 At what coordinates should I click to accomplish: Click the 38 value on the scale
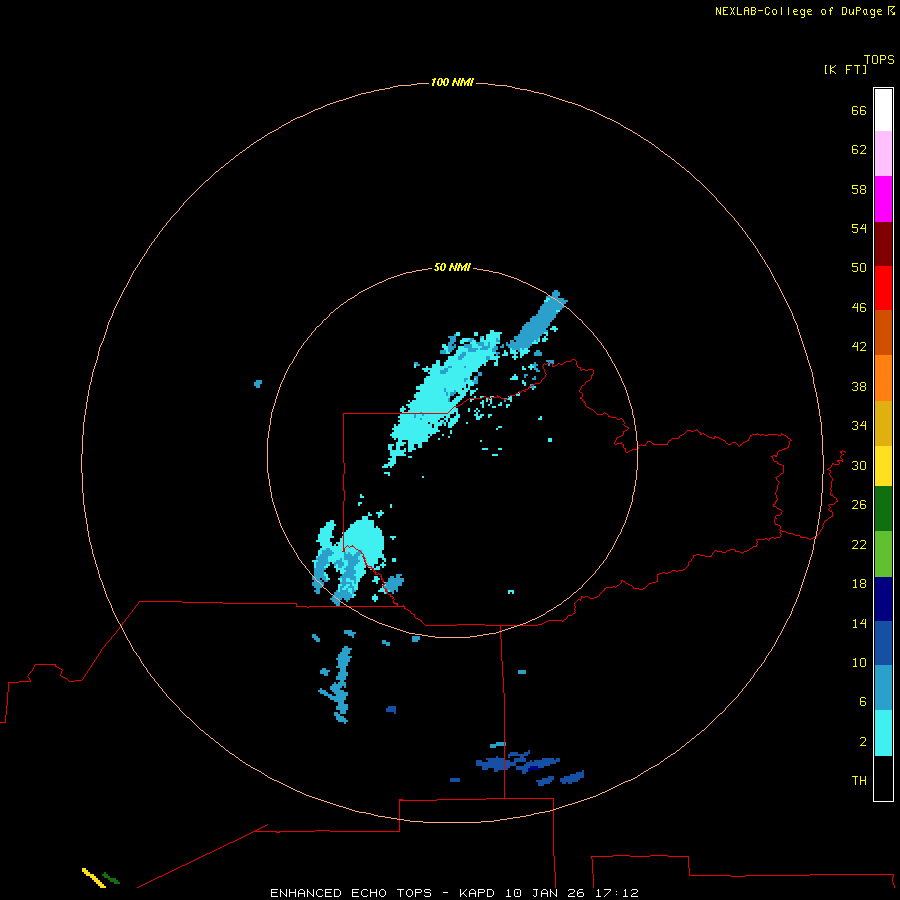(859, 386)
